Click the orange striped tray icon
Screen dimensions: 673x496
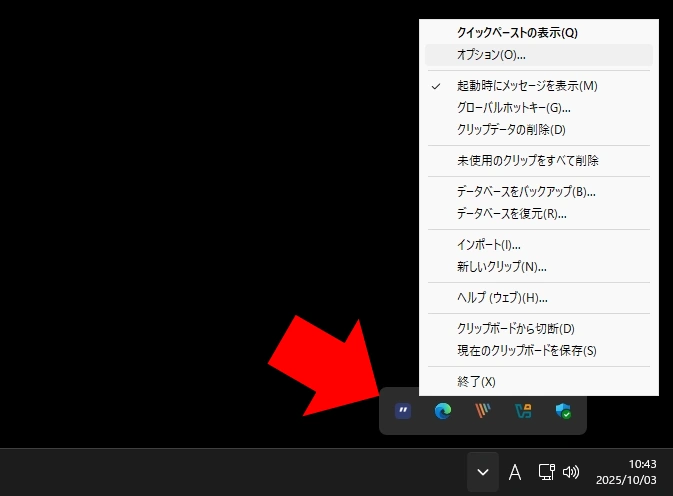(483, 411)
